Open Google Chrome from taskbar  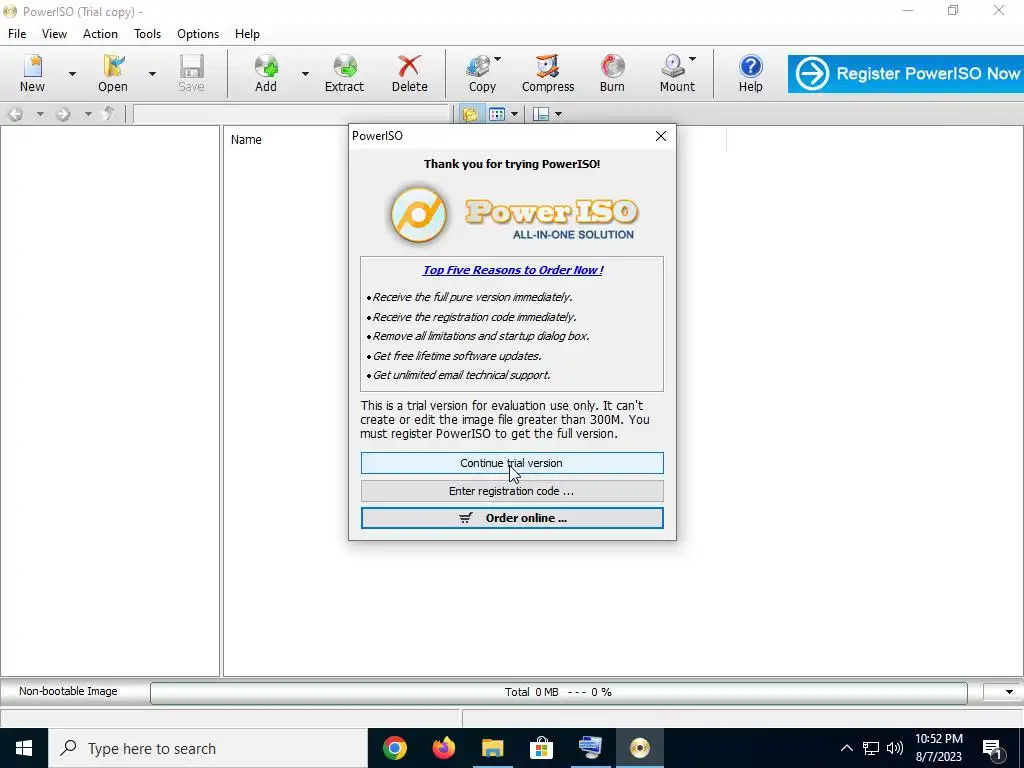coord(394,748)
